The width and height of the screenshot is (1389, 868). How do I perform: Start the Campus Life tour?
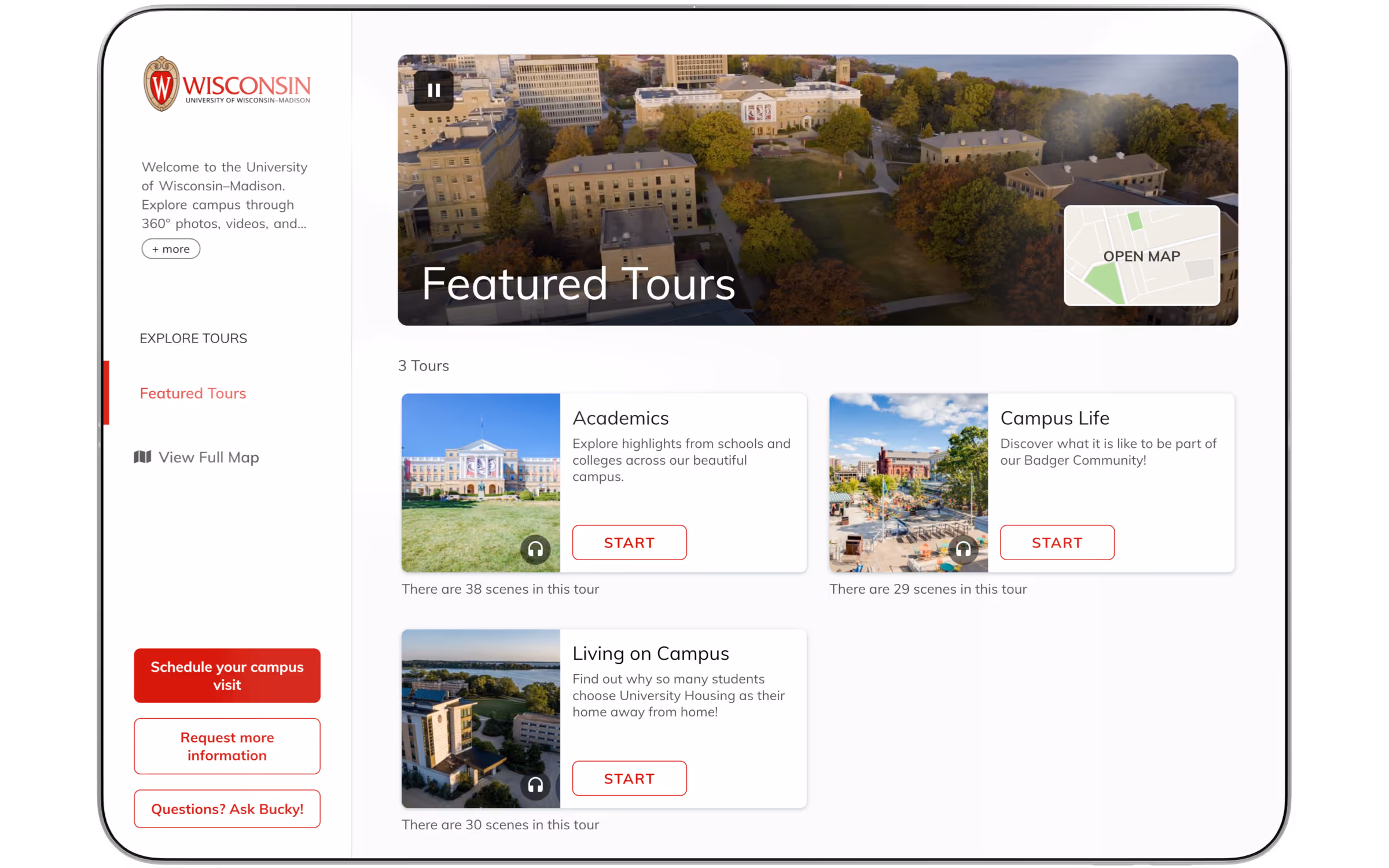(x=1057, y=542)
